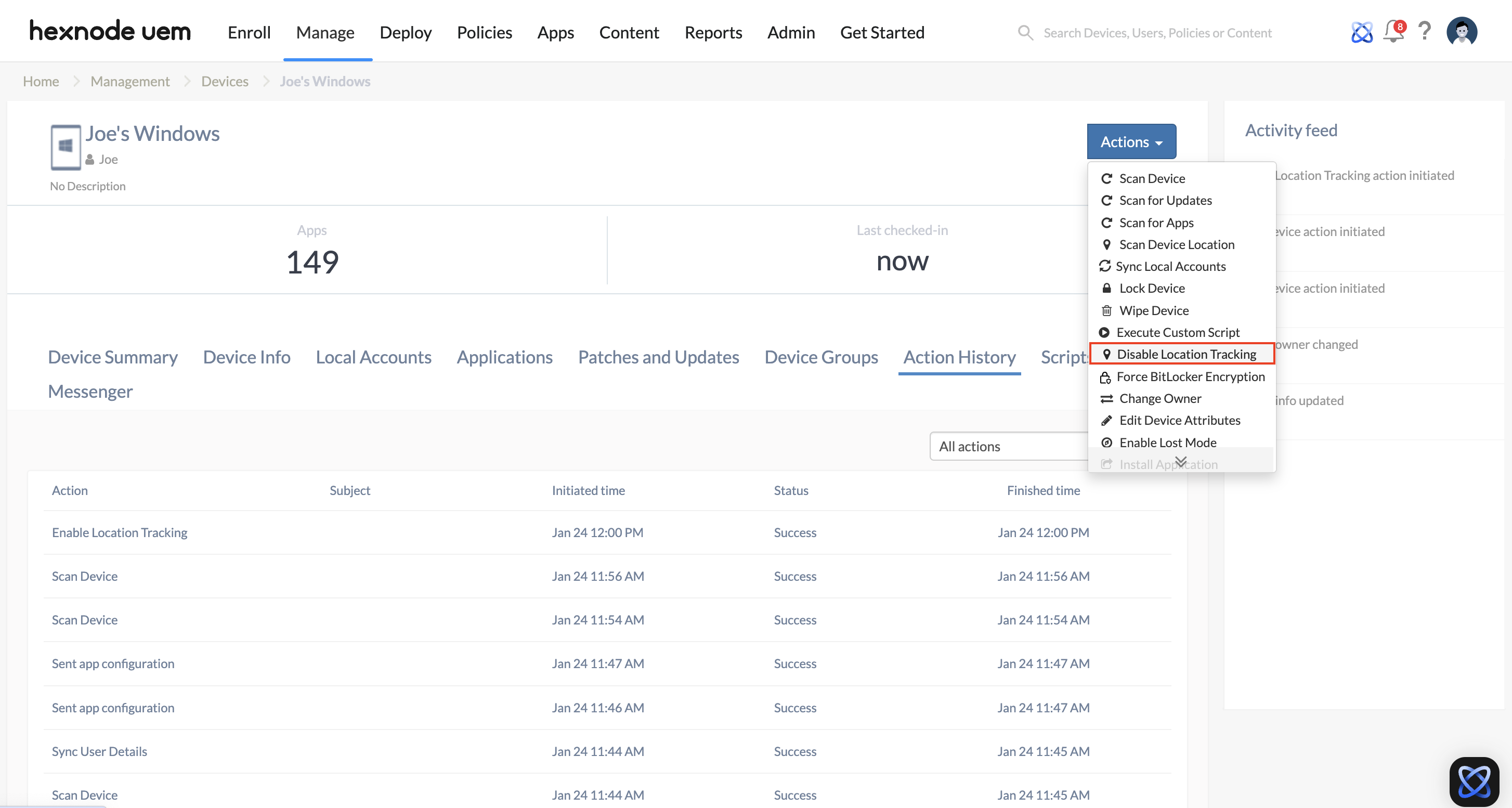1512x808 pixels.
Task: Click the hexnode uem logo
Action: (110, 31)
